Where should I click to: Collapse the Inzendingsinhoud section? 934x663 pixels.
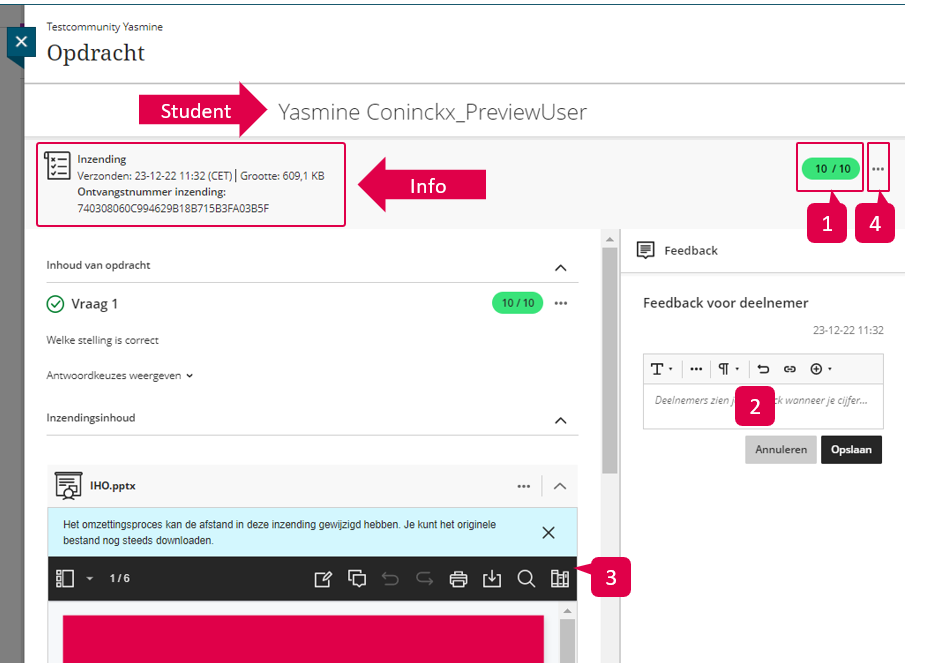point(560,420)
